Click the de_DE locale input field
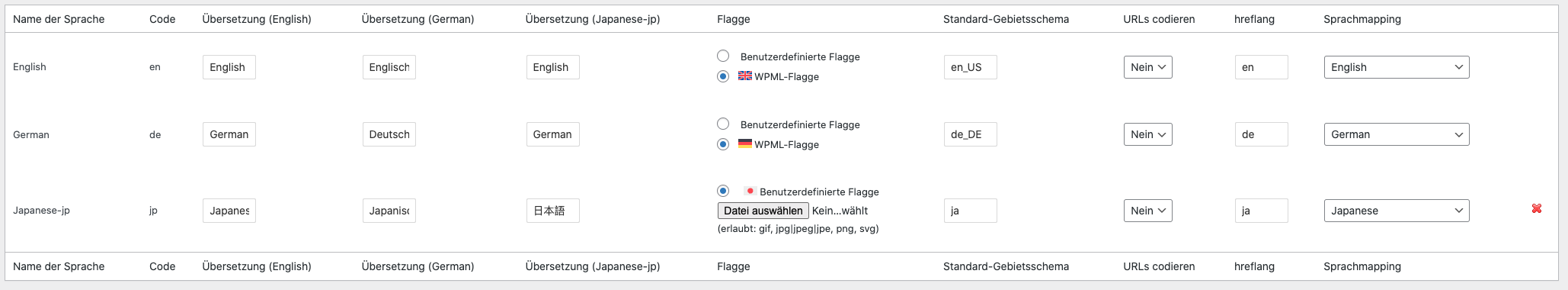This screenshot has height=290, width=1568. [970, 134]
